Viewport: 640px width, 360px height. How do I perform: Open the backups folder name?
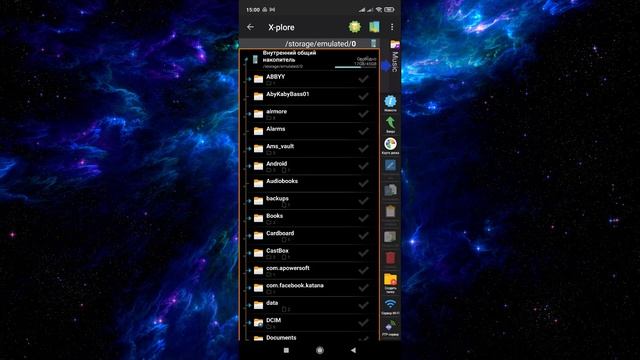pos(278,198)
